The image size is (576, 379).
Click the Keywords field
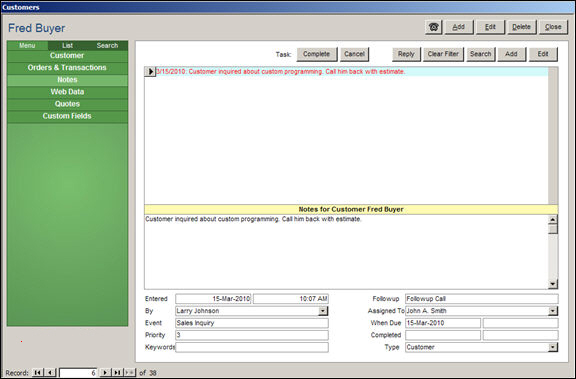pos(252,347)
